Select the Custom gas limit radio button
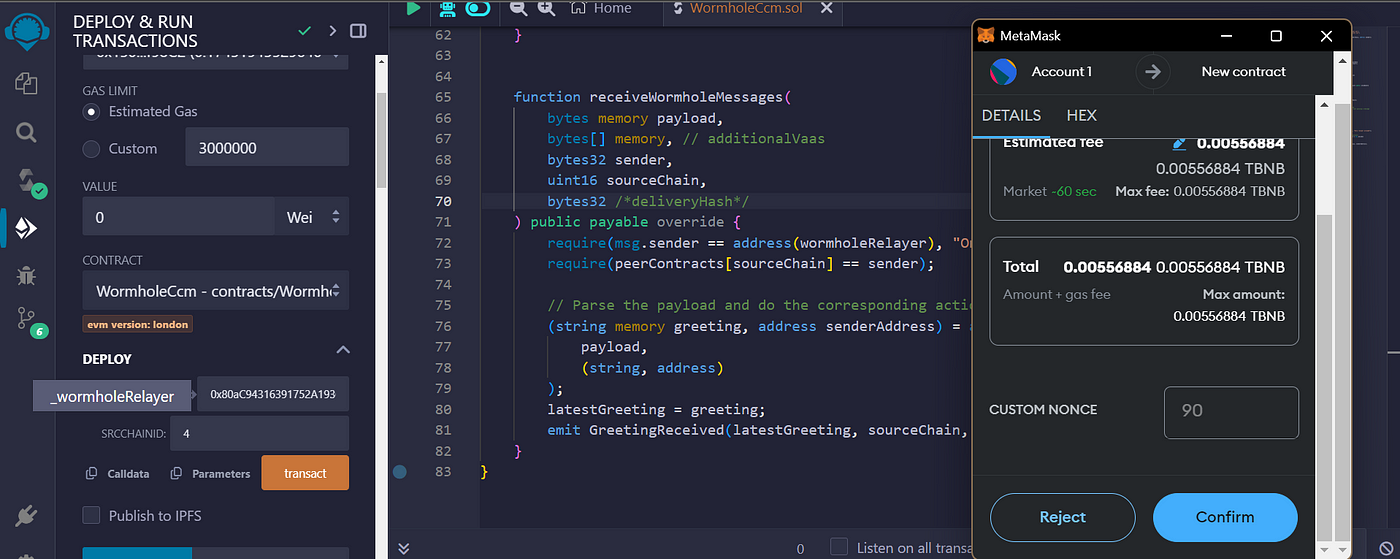Screen dimensions: 1400x559 click(92, 148)
